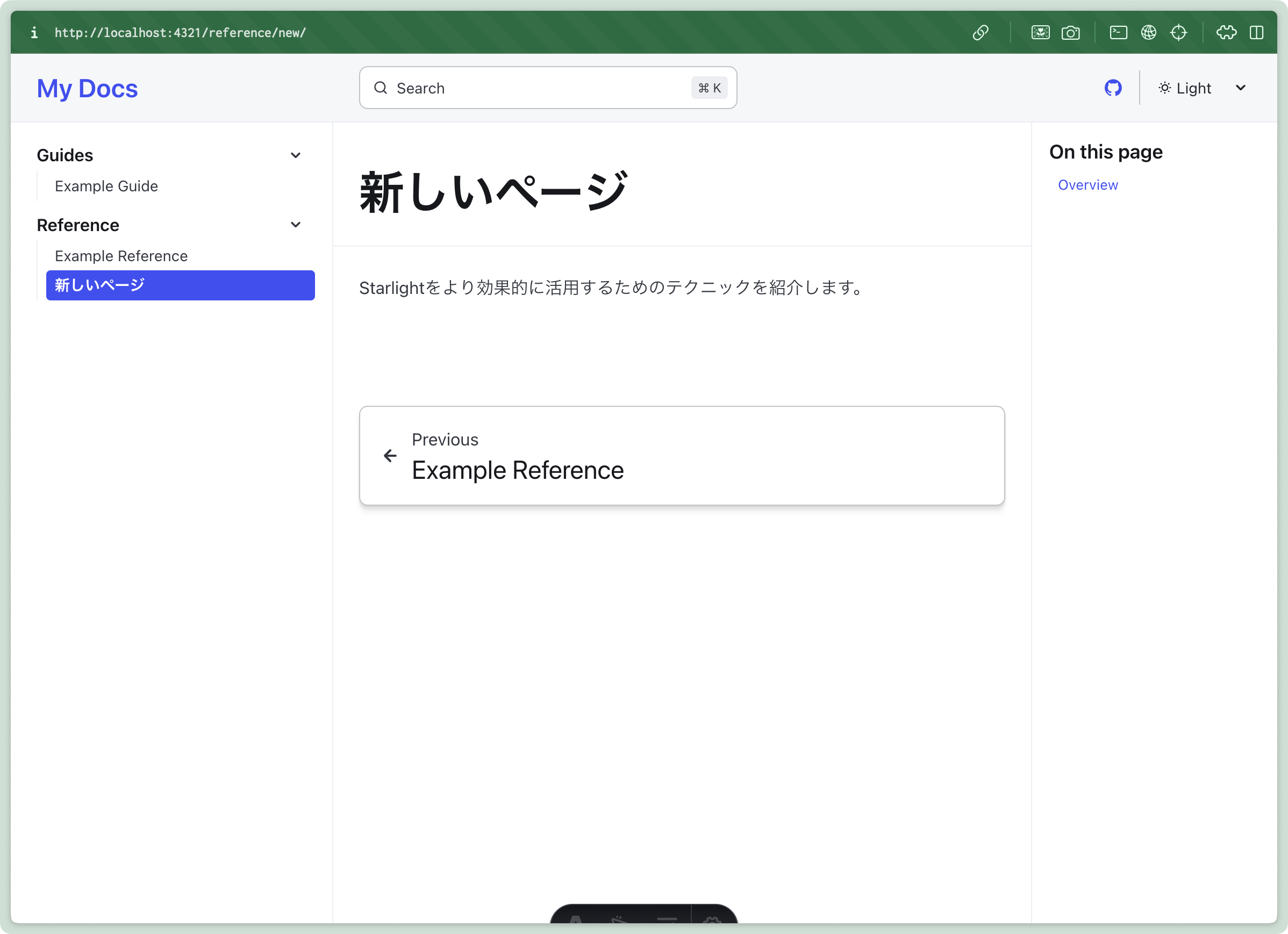
Task: Activate the crosshair element picker icon
Action: point(1178,32)
